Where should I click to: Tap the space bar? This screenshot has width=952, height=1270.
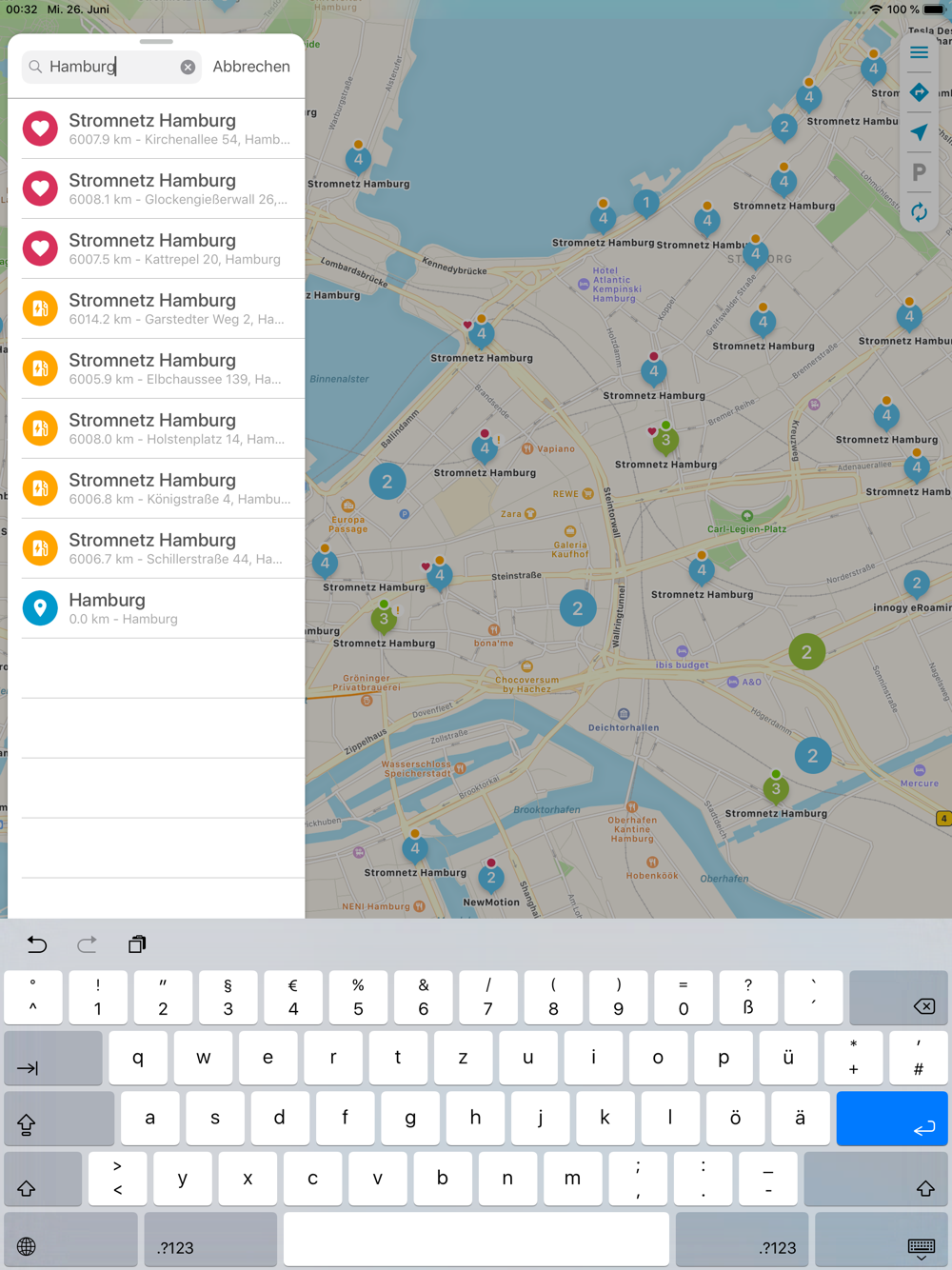(x=476, y=1240)
